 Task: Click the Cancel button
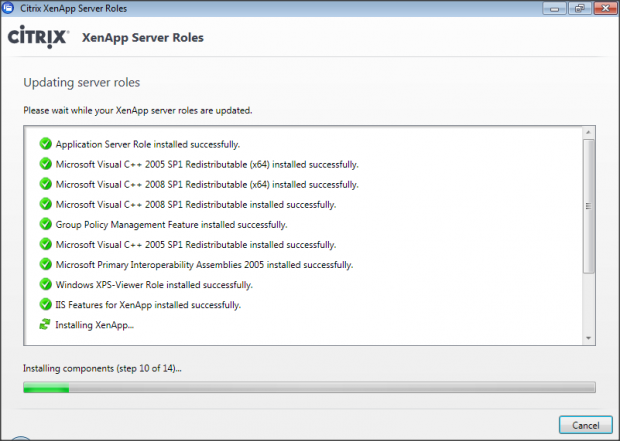point(586,425)
